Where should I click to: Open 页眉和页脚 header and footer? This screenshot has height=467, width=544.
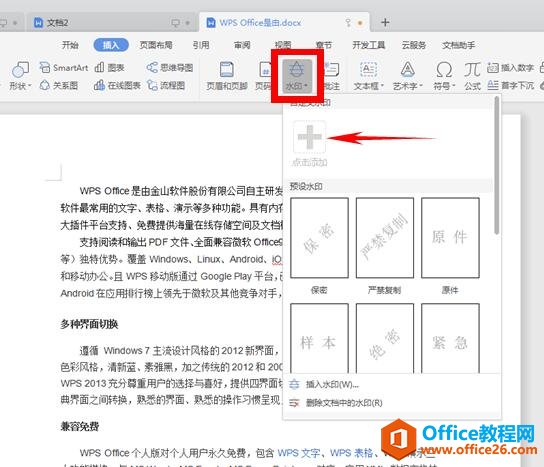pyautogui.click(x=227, y=76)
